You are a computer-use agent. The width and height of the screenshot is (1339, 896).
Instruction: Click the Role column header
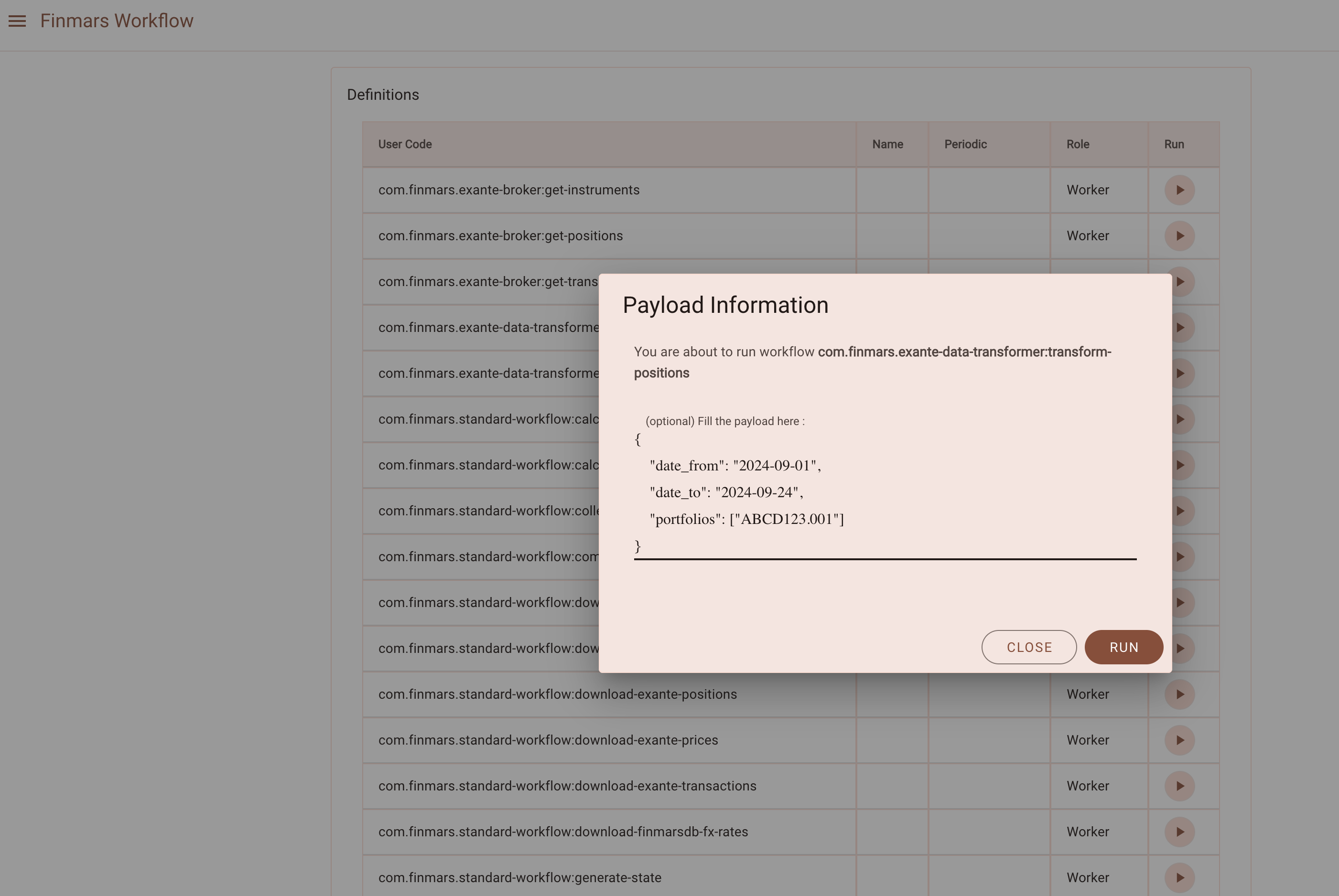pyautogui.click(x=1077, y=144)
